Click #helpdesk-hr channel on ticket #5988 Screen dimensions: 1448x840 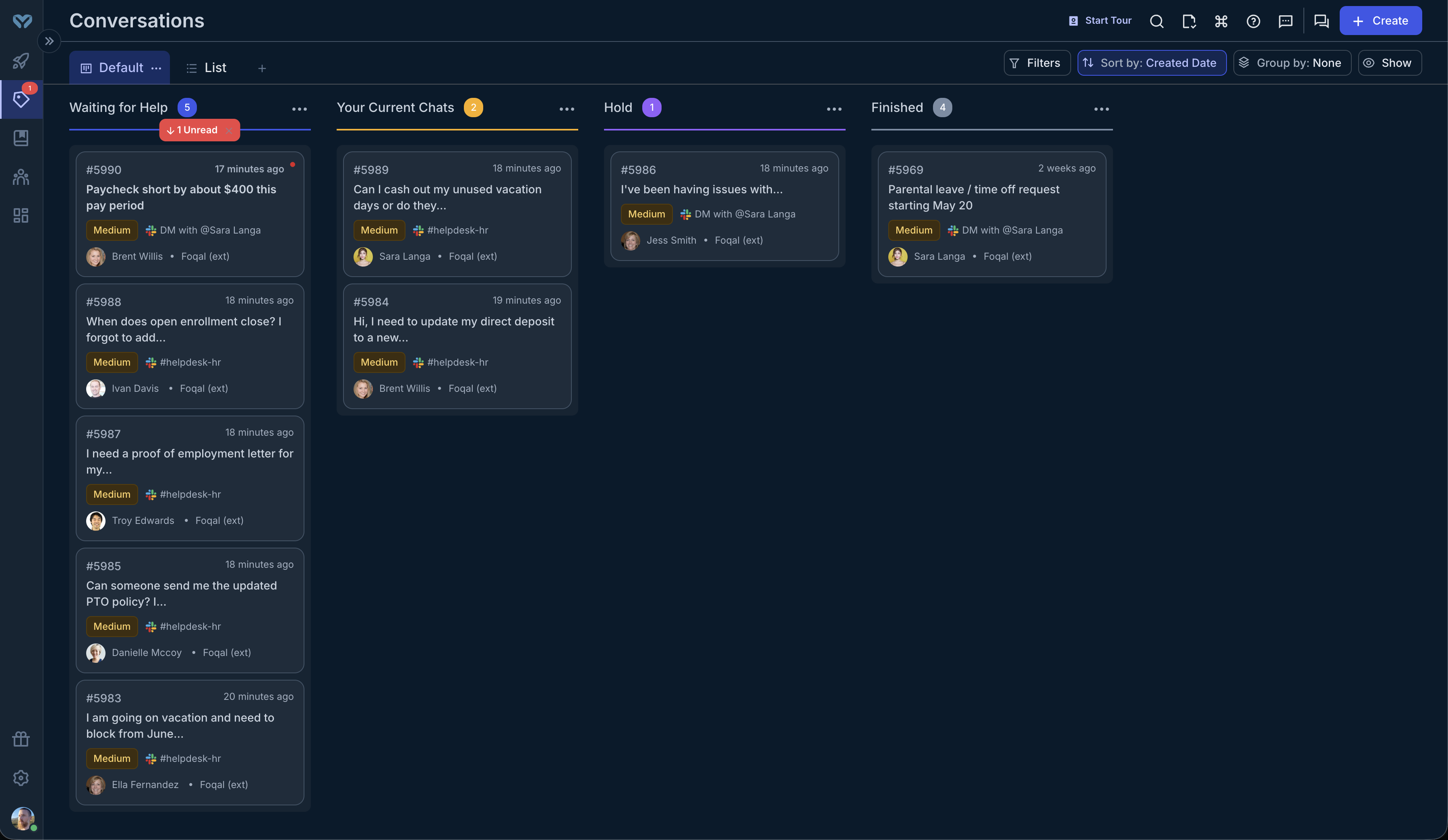pos(190,362)
